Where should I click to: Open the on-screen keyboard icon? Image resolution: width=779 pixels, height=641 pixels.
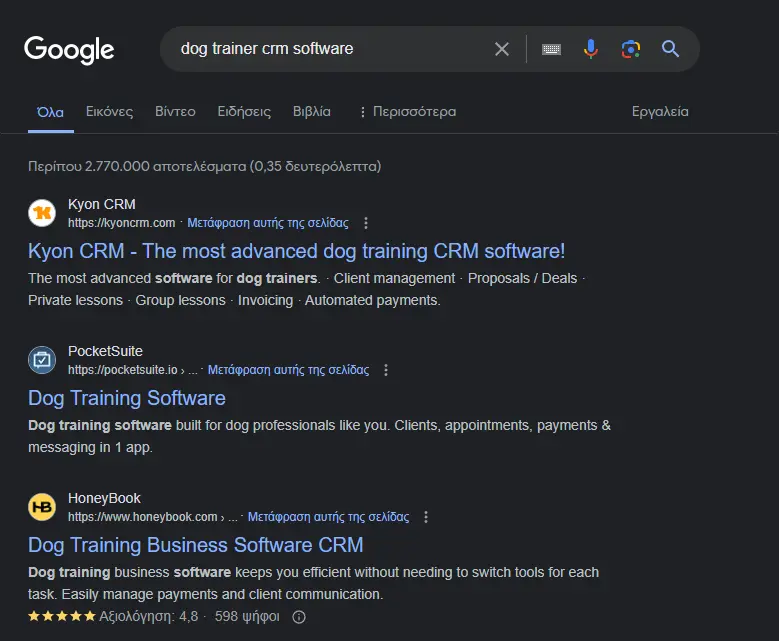551,49
